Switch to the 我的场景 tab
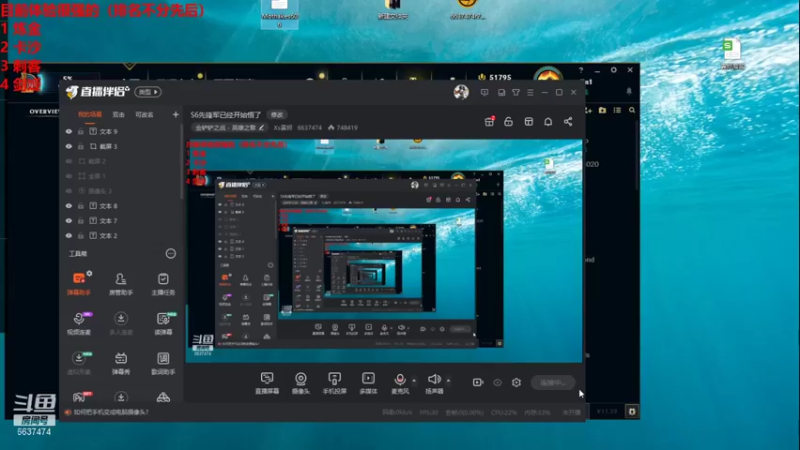Viewport: 800px width, 450px height. (x=90, y=115)
